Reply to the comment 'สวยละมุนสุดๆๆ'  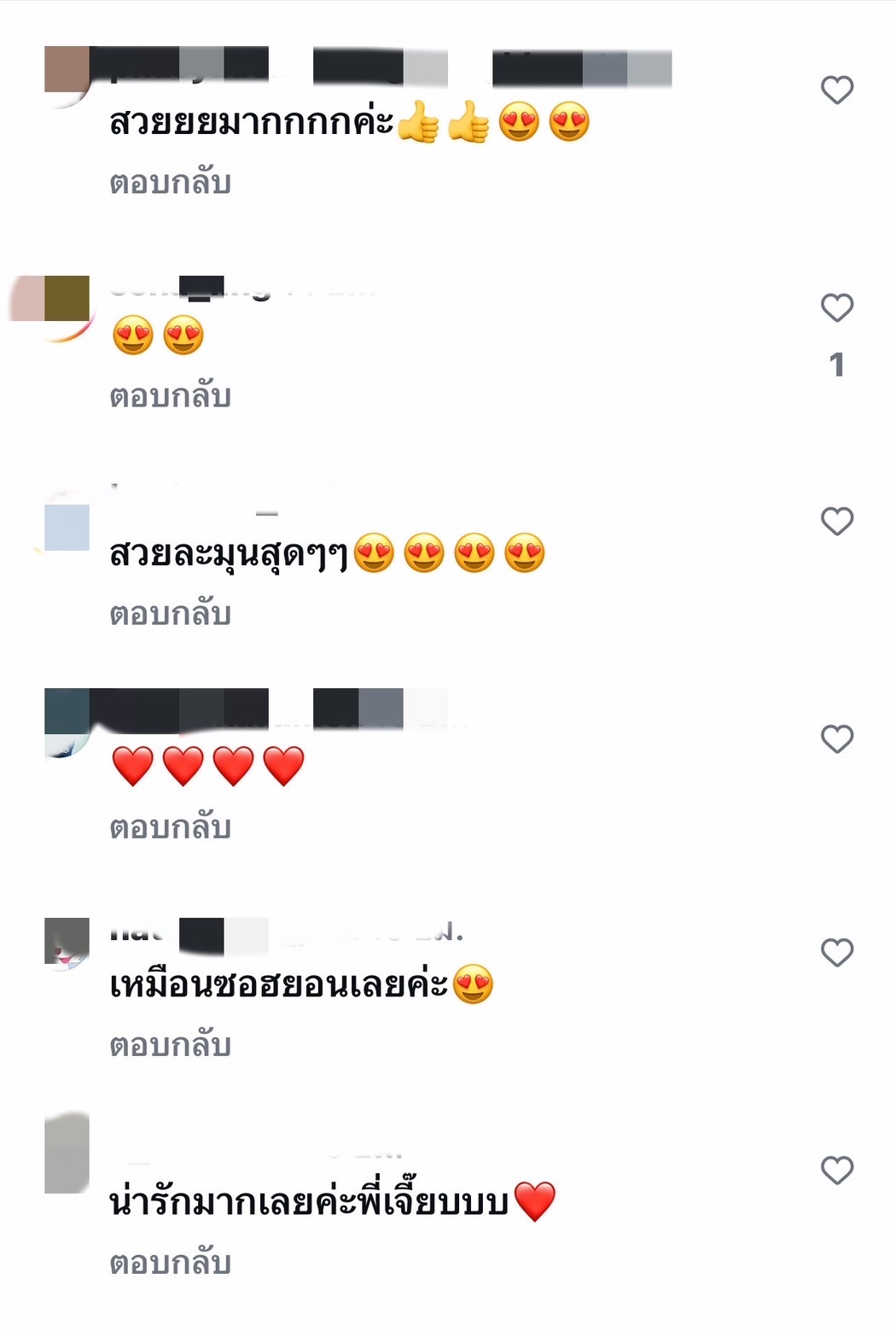pos(171,614)
